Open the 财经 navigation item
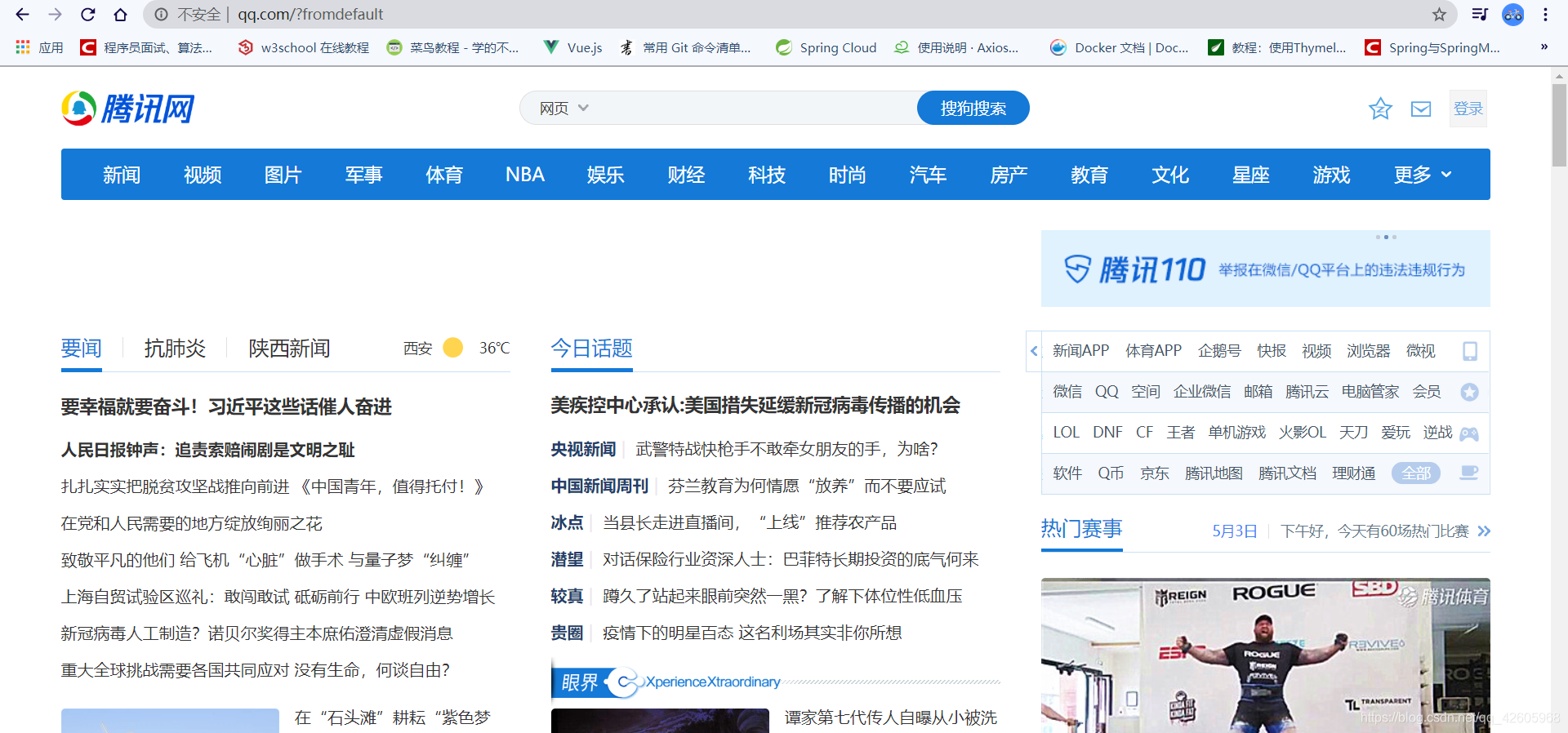This screenshot has height=733, width=1568. coord(686,175)
